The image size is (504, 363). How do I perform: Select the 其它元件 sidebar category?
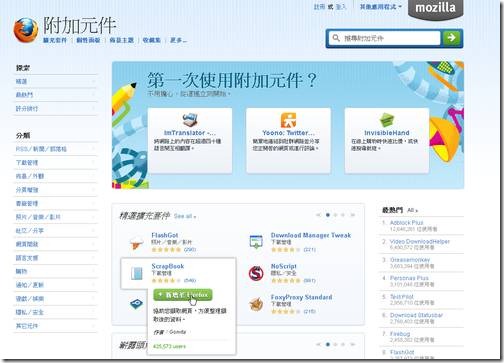coord(55,326)
